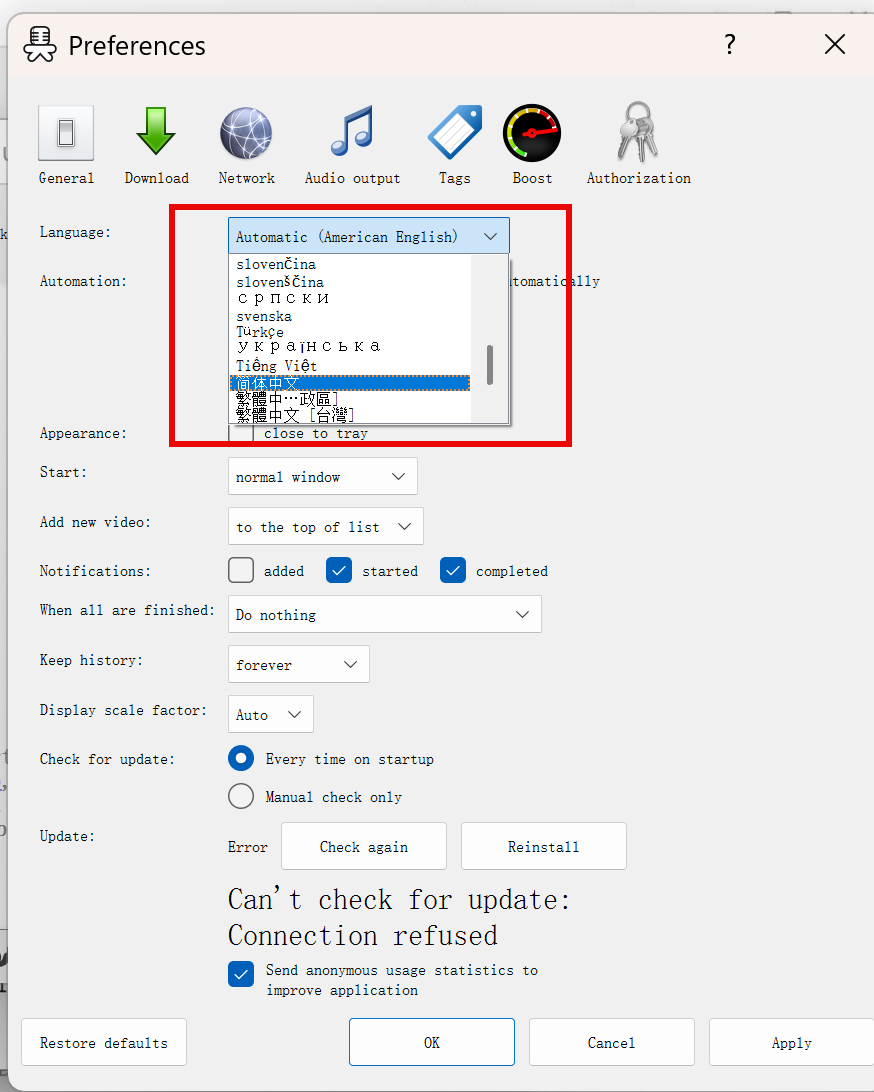This screenshot has height=1092, width=874.
Task: Click the 'Check again' button
Action: [364, 846]
